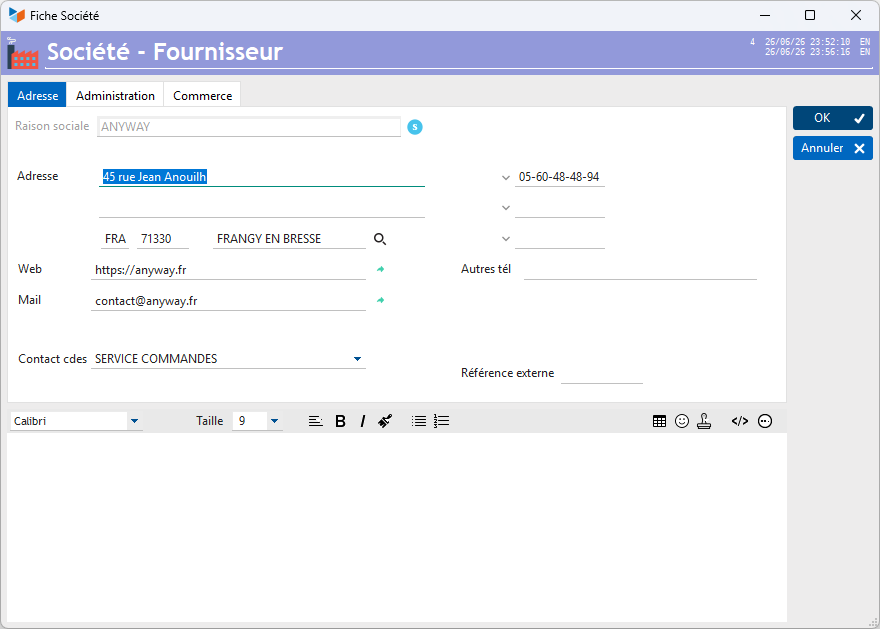Click the stamp icon in editor toolbar
Image resolution: width=880 pixels, height=629 pixels.
[704, 421]
